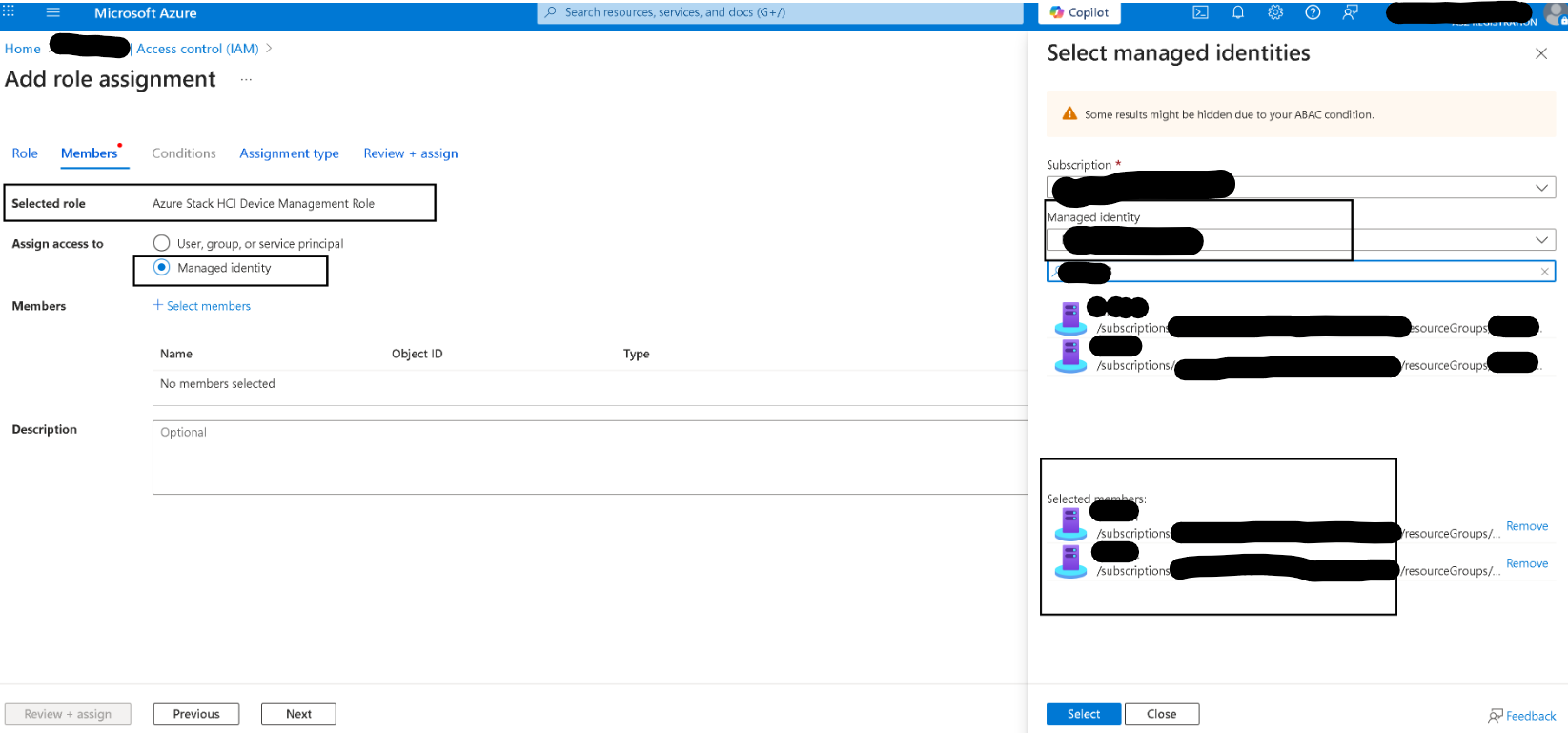
Task: Open the Access control (IAM) breadcrumb
Action: 197,49
